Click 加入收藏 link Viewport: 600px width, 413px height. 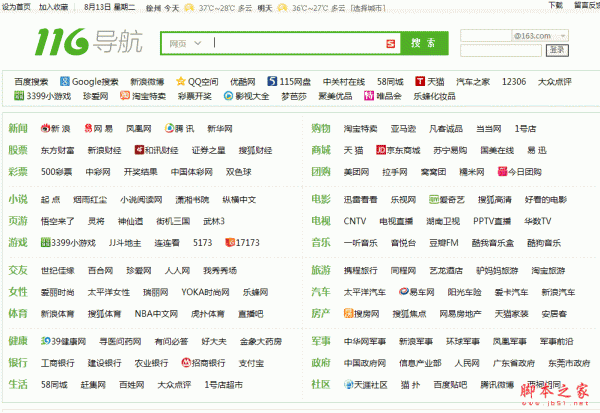click(54, 7)
